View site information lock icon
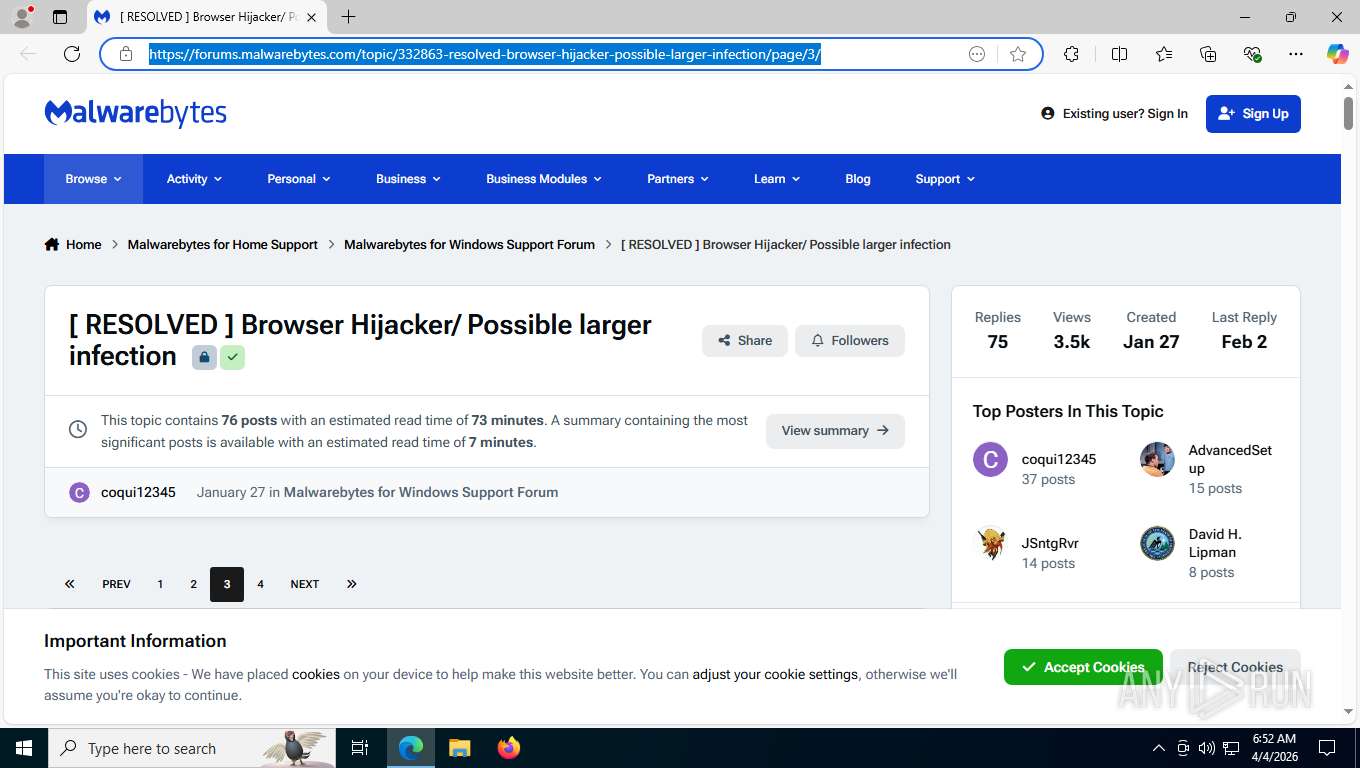 [x=126, y=54]
